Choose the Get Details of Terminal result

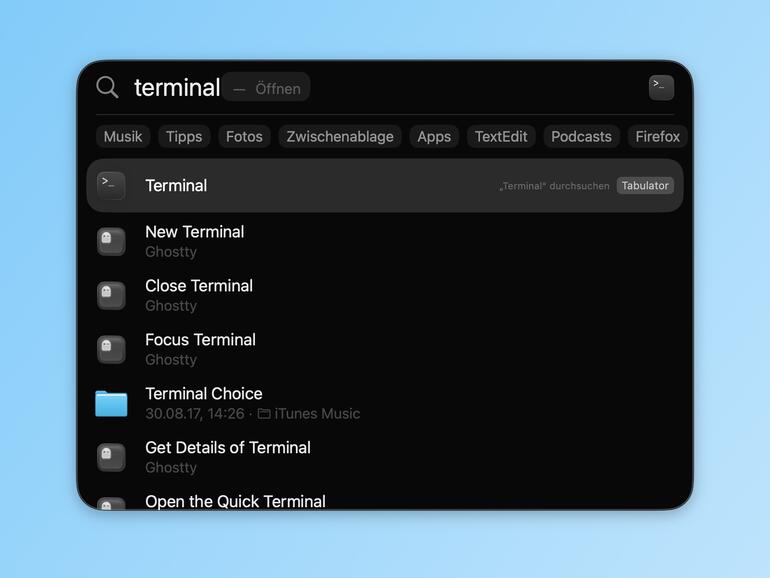pyautogui.click(x=385, y=457)
